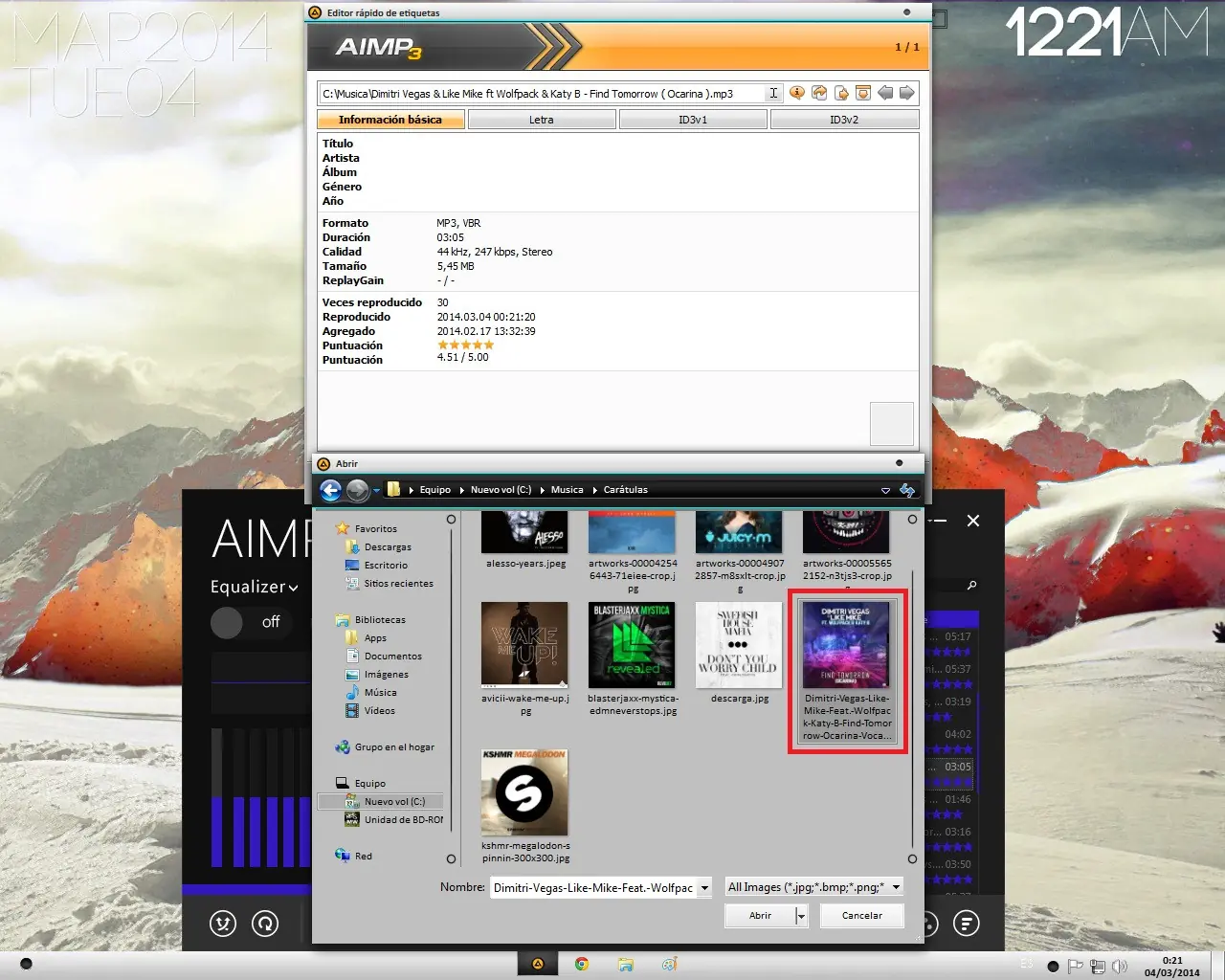Click the Abrir button's dropdown arrow
The width and height of the screenshot is (1225, 980).
click(802, 916)
